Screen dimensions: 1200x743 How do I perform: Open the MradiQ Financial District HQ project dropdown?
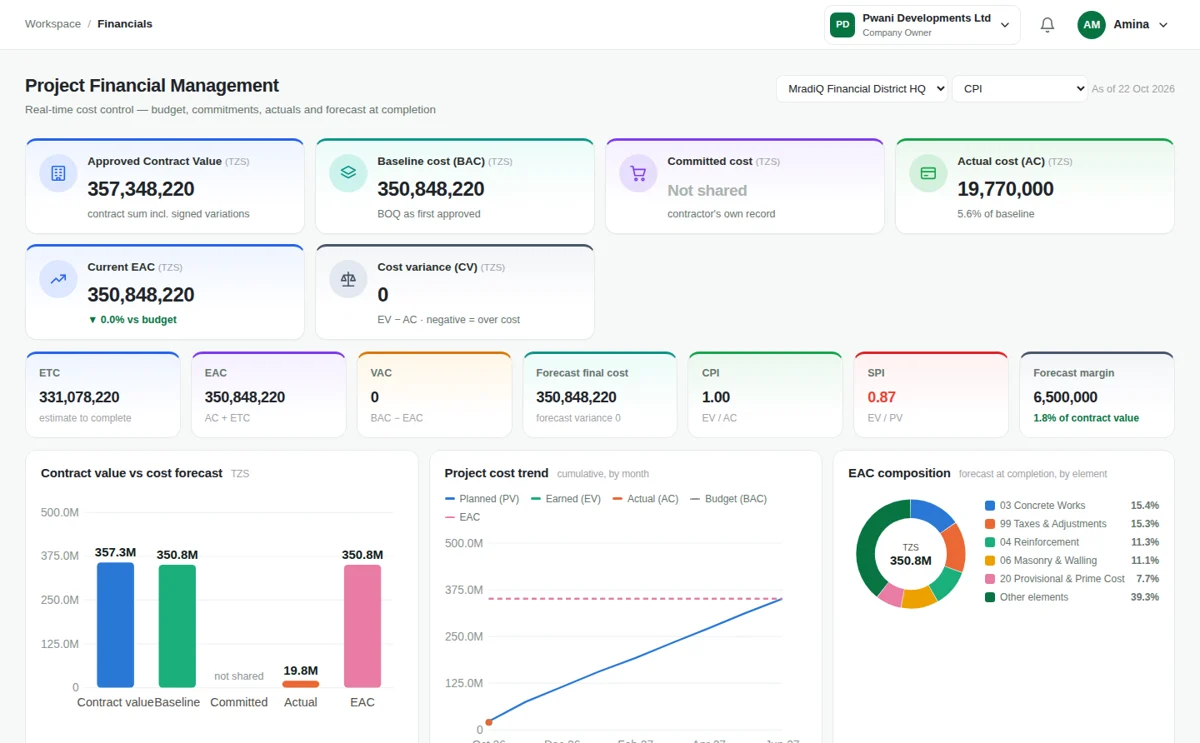point(862,89)
